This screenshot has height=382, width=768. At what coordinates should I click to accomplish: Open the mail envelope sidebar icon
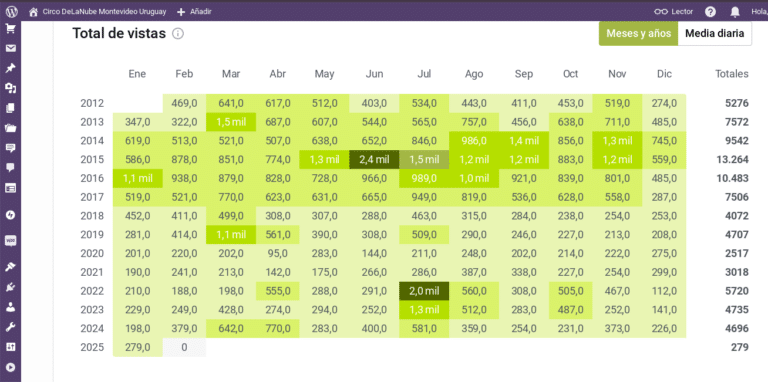point(10,48)
